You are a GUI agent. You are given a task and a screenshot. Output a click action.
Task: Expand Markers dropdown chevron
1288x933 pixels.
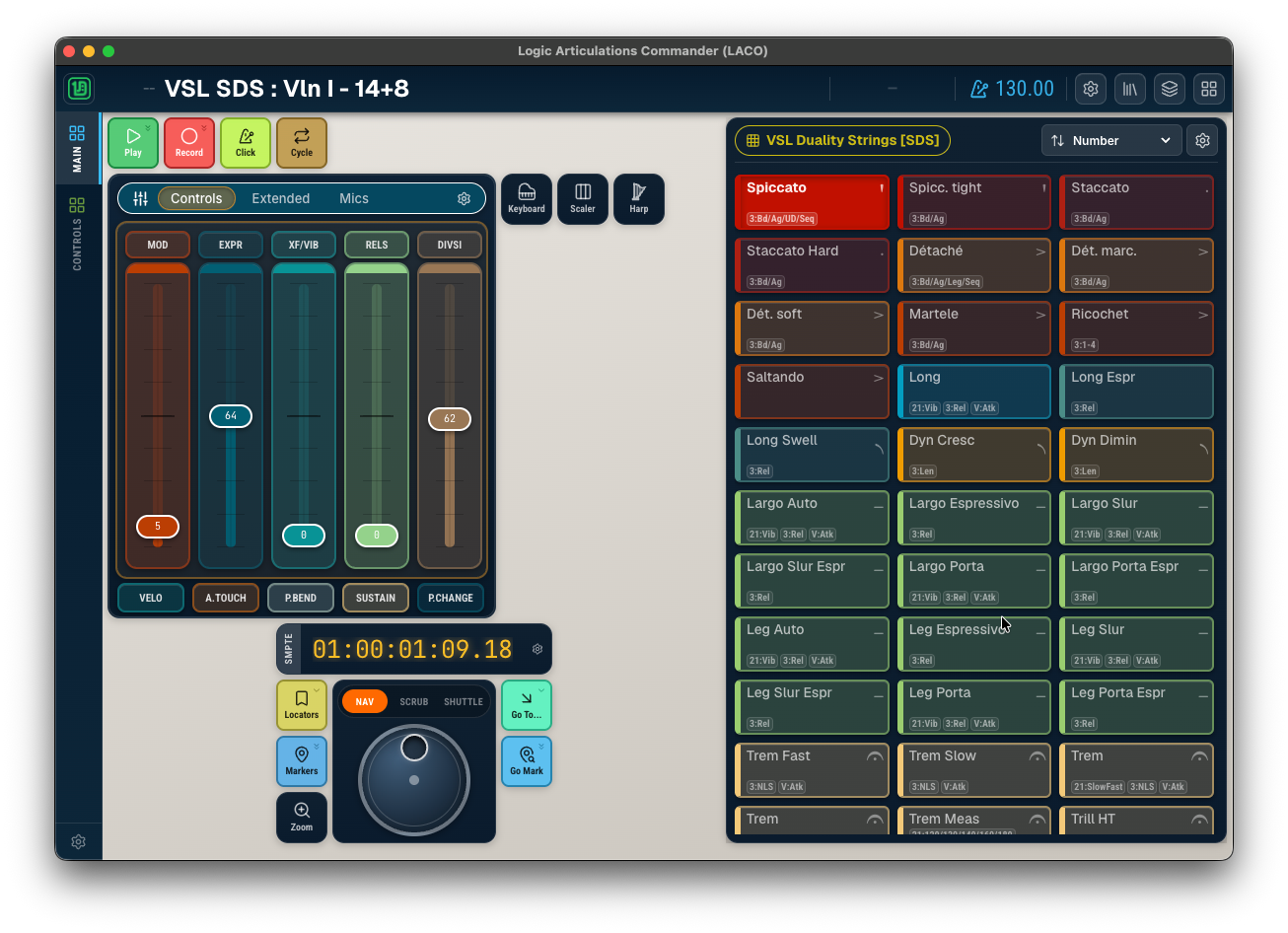tap(317, 746)
